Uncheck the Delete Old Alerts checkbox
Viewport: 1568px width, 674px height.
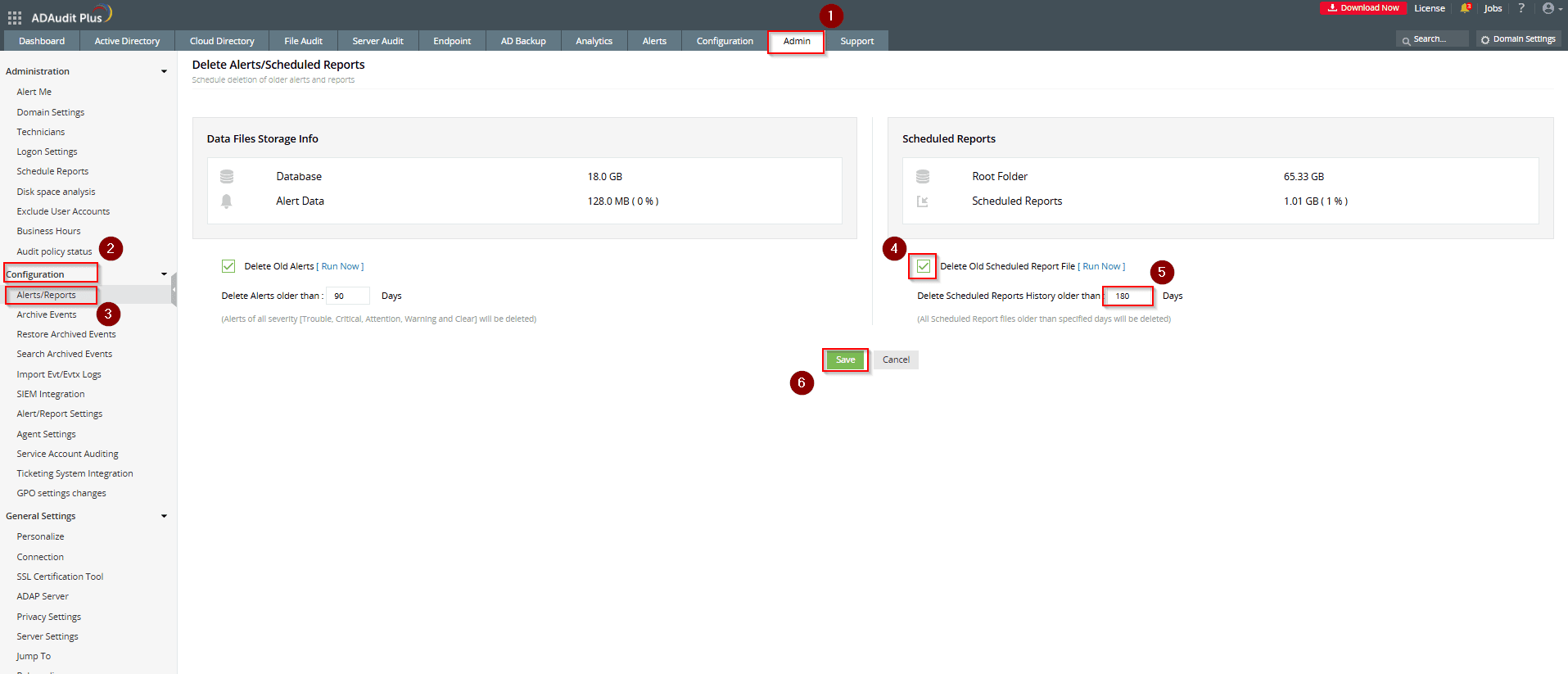click(228, 266)
